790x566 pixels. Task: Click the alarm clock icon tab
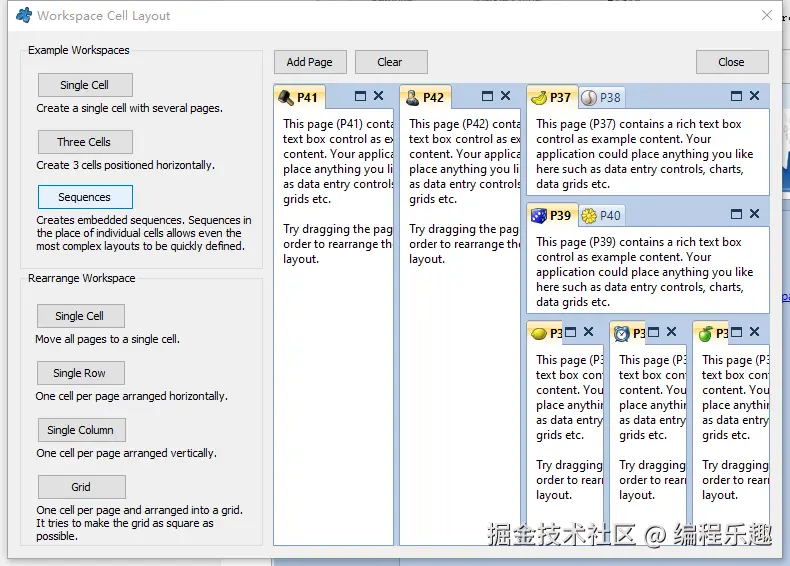click(x=628, y=333)
